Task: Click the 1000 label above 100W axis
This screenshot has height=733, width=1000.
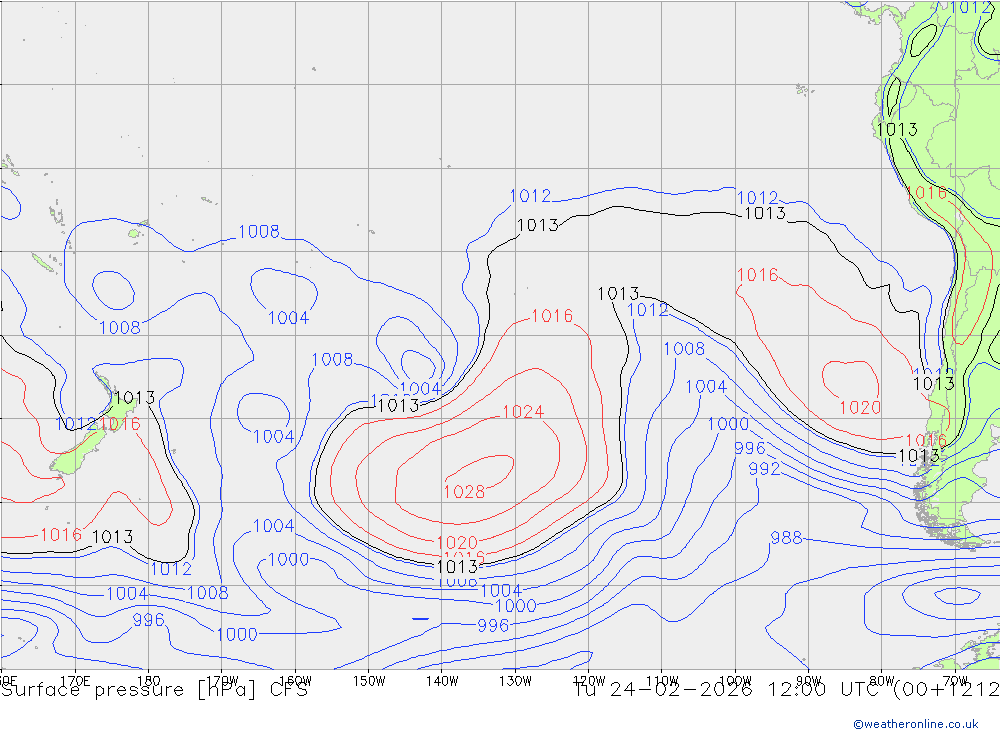Action: tap(727, 424)
